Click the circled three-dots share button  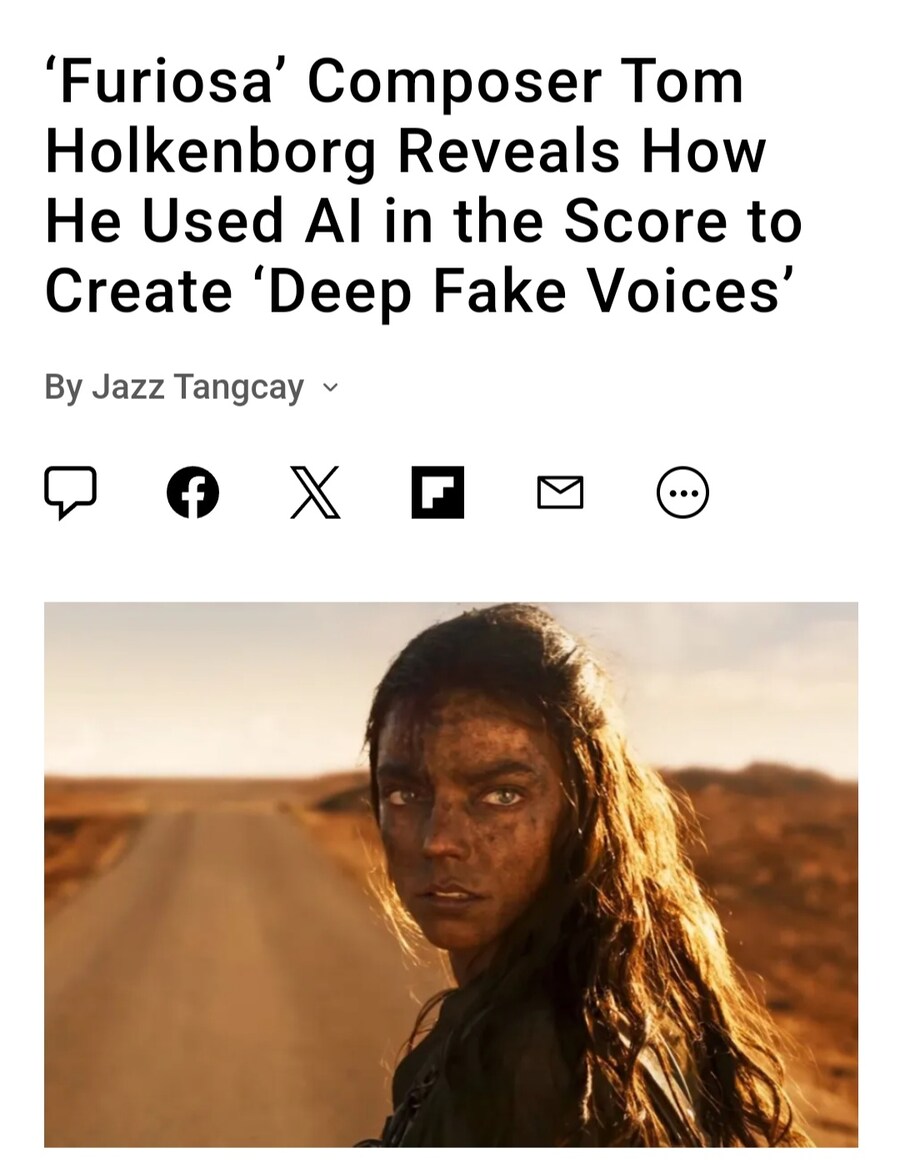coord(683,492)
